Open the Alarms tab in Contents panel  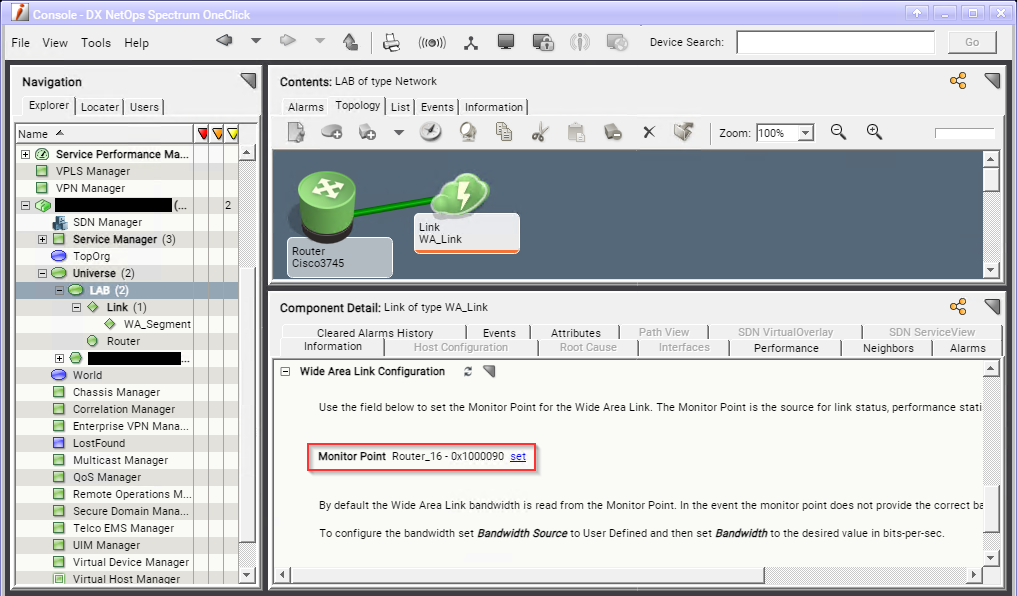pos(305,107)
